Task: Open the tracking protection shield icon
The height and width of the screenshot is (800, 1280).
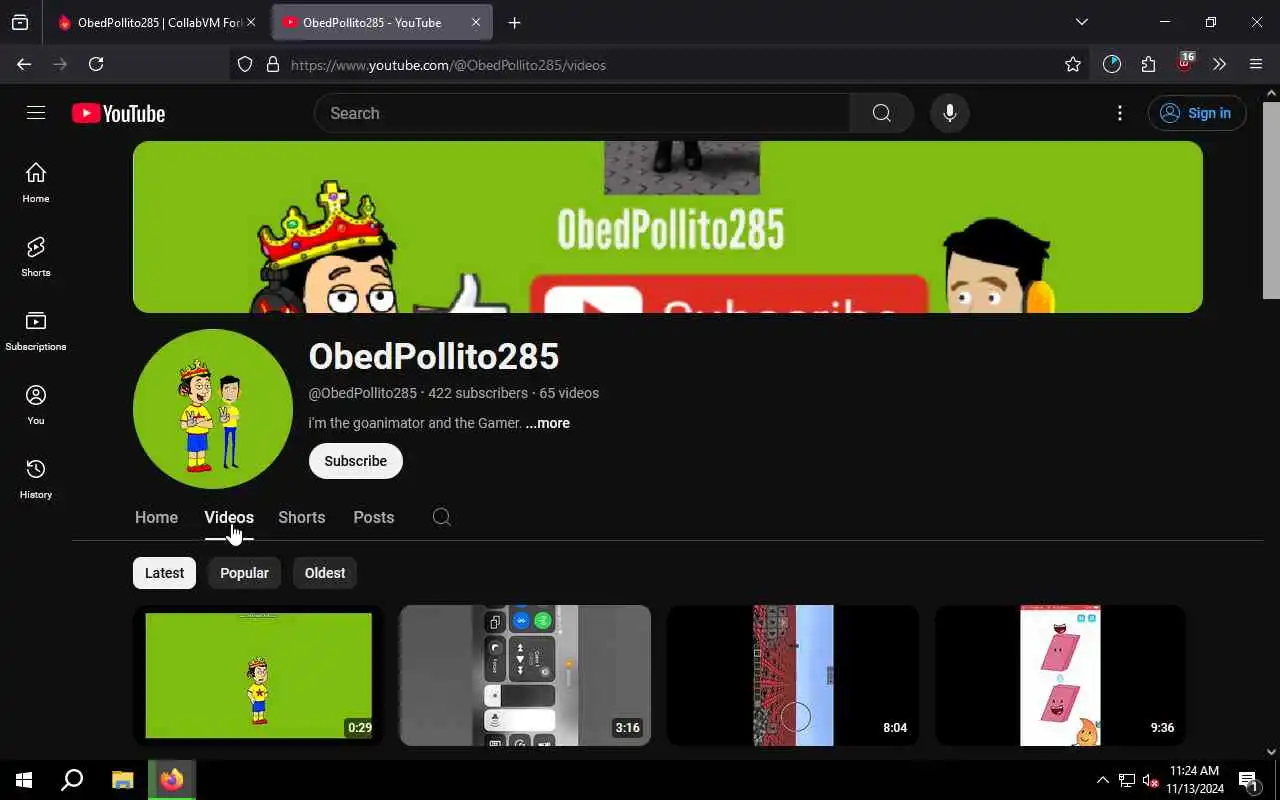Action: 245,65
